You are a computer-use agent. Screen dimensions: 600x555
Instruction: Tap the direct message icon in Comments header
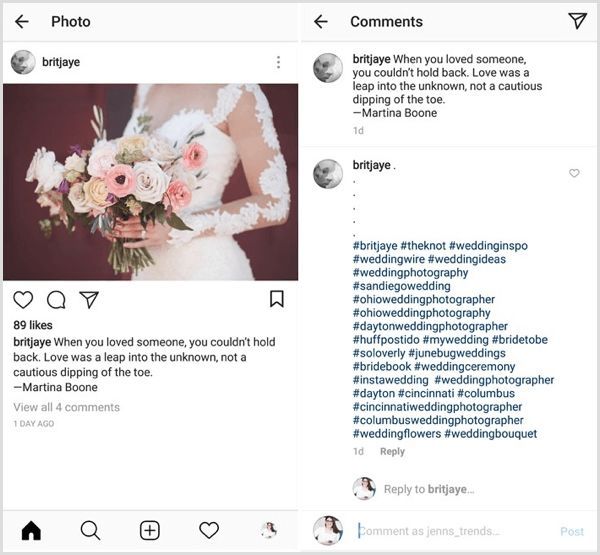[x=577, y=21]
